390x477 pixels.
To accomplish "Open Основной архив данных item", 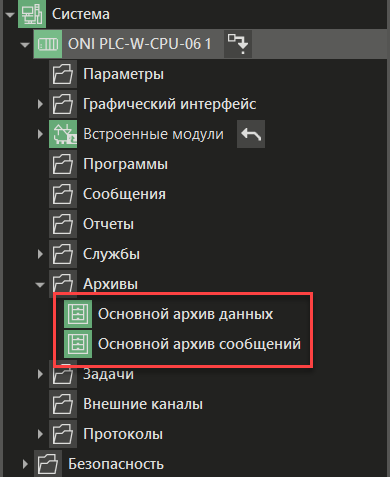I will pyautogui.click(x=186, y=314).
